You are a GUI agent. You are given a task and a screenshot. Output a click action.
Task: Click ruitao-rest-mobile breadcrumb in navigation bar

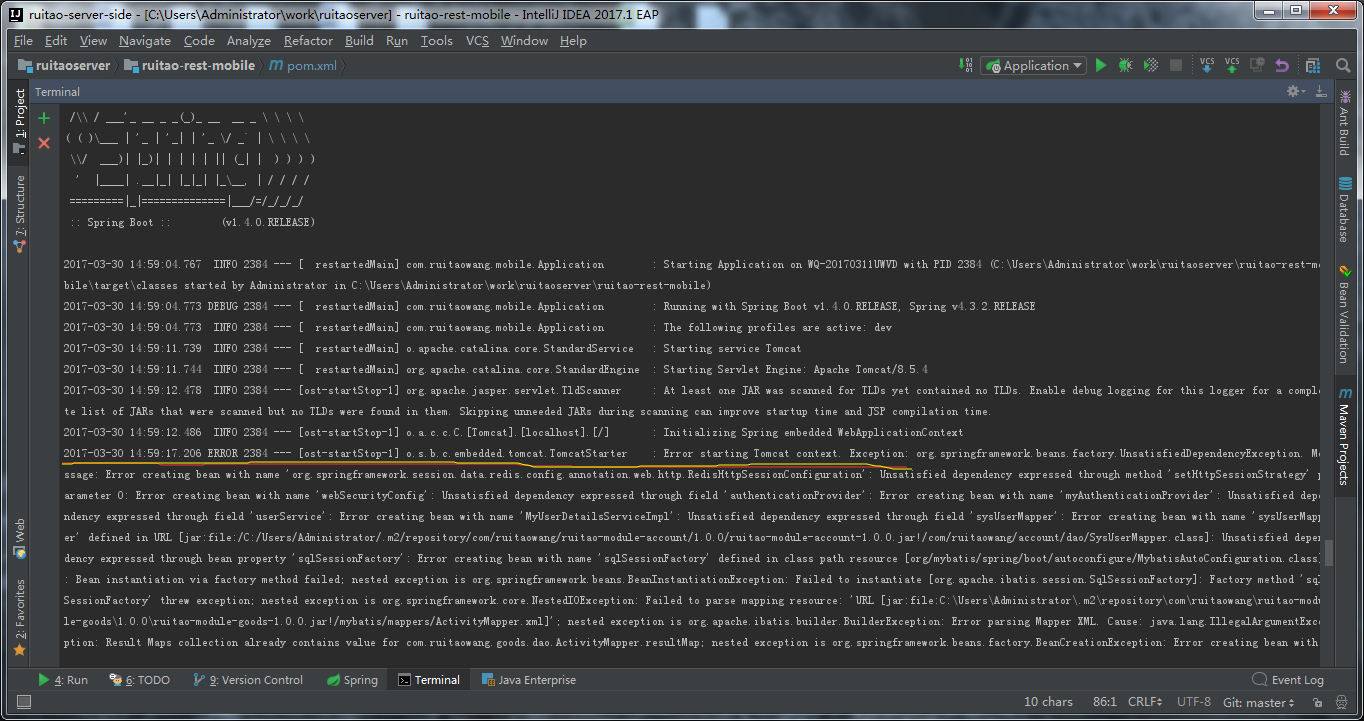pos(188,66)
